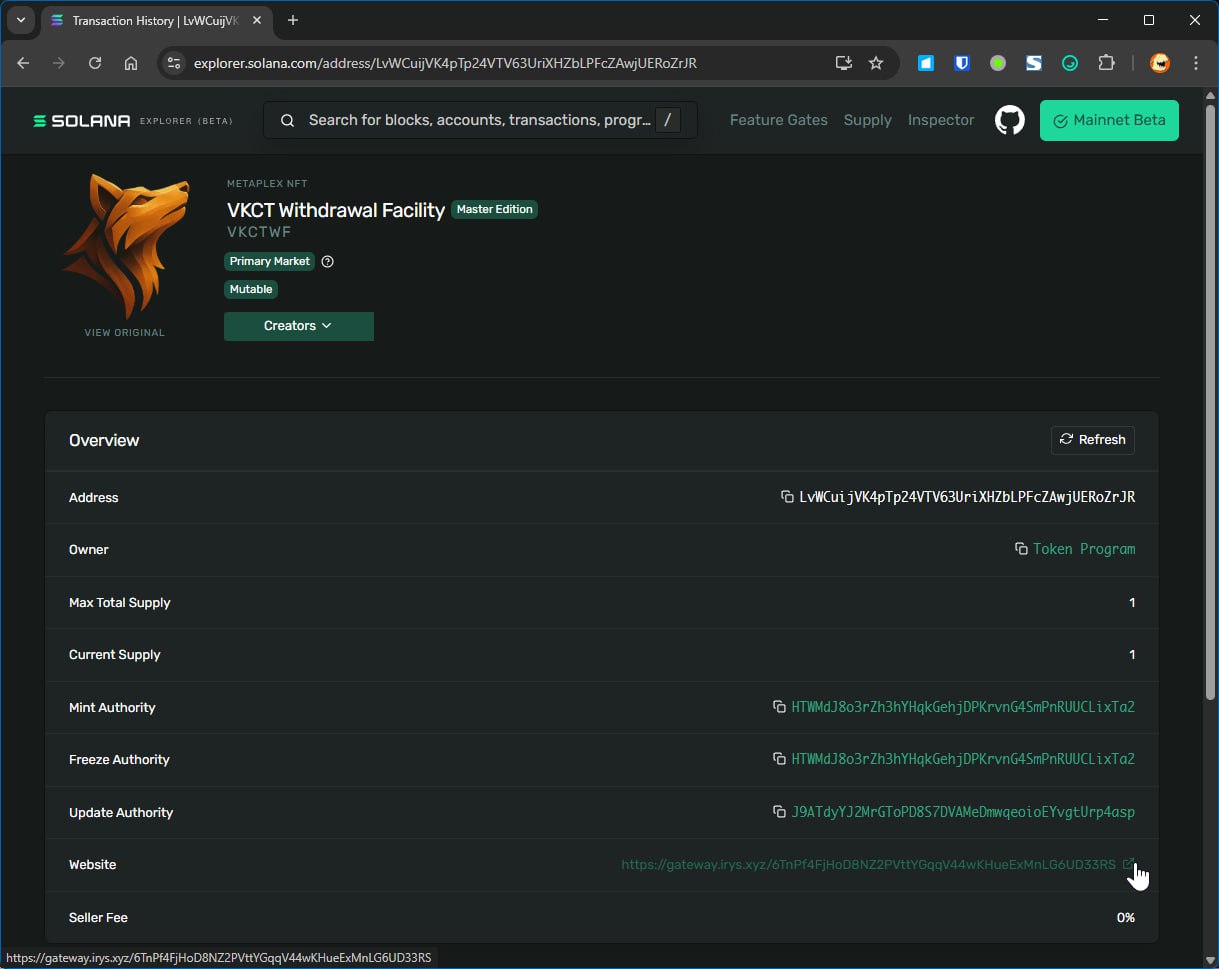1219x969 pixels.
Task: Open the Freeze Authority address link
Action: tap(963, 759)
